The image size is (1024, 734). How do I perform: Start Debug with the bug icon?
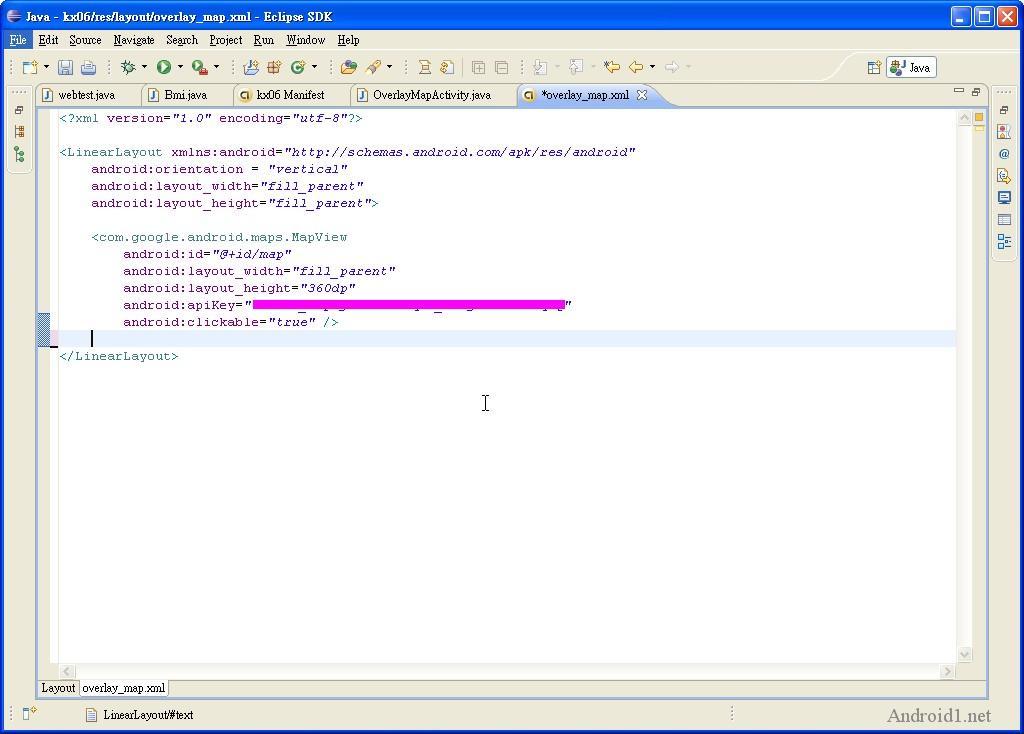[128, 67]
